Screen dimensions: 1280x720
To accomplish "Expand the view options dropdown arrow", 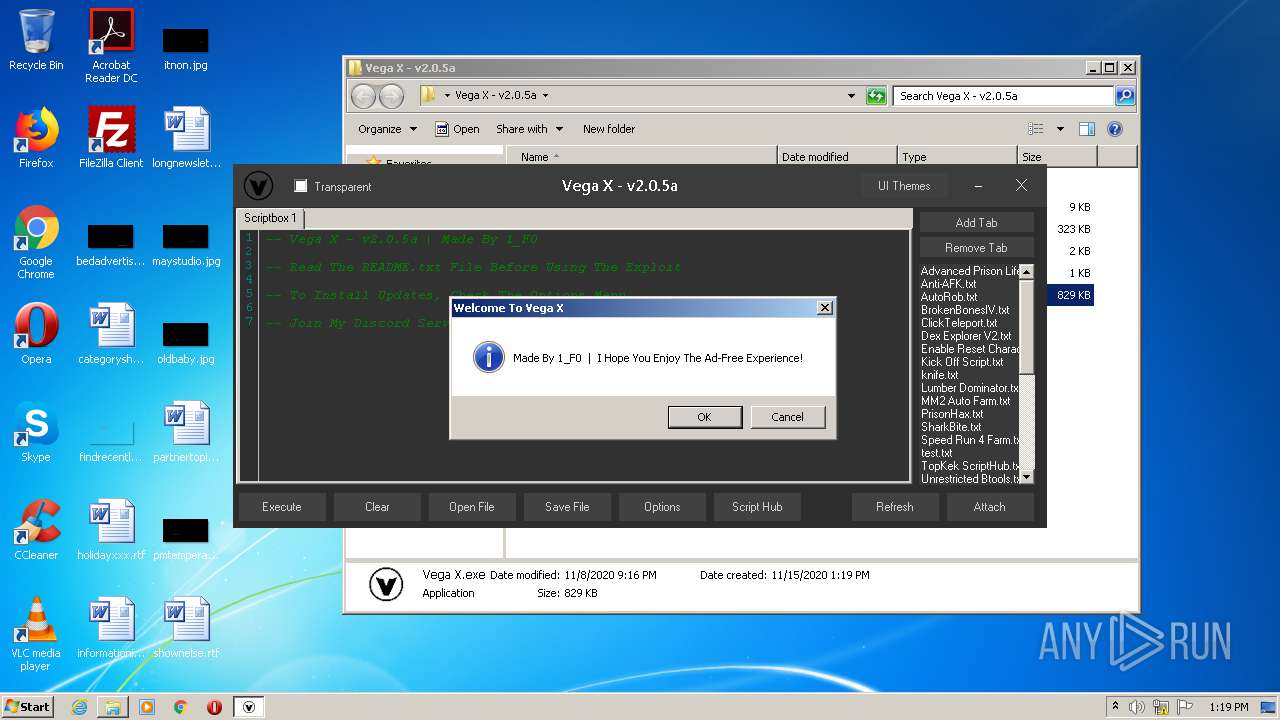I will [x=1060, y=129].
